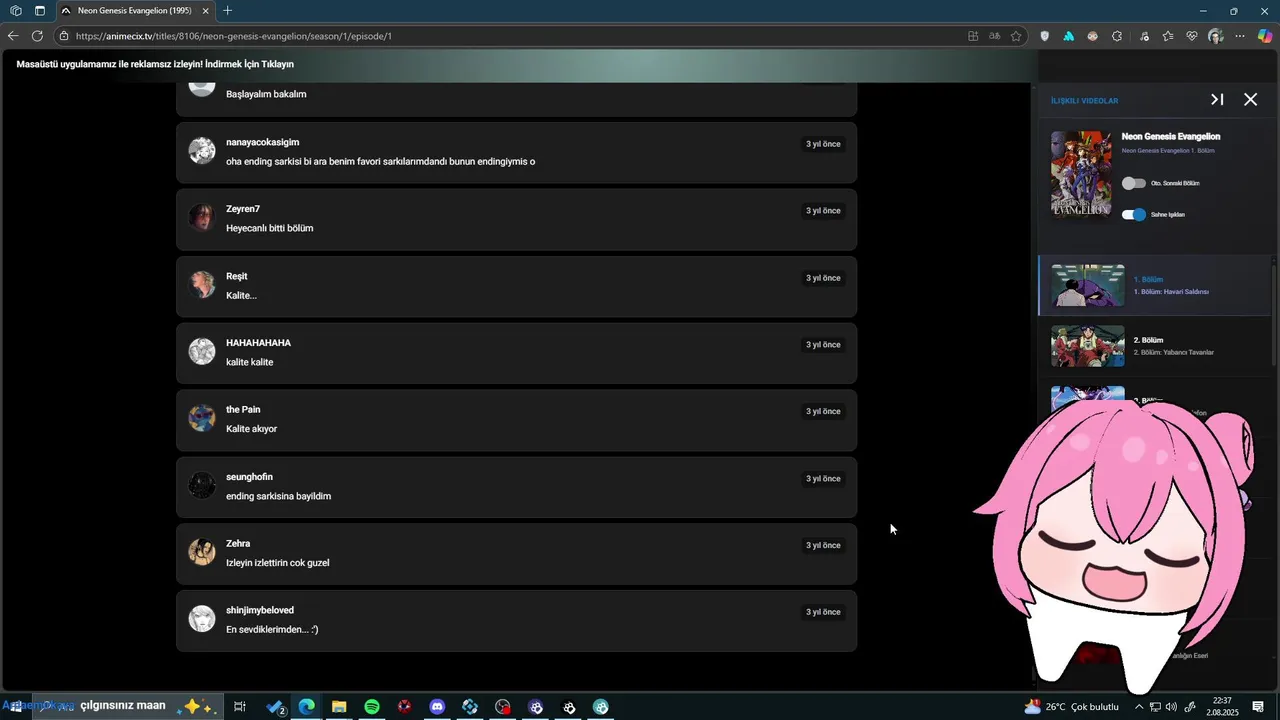
Task: Click comment 'Izleyin izlettirin cok guzel'
Action: 277,563
